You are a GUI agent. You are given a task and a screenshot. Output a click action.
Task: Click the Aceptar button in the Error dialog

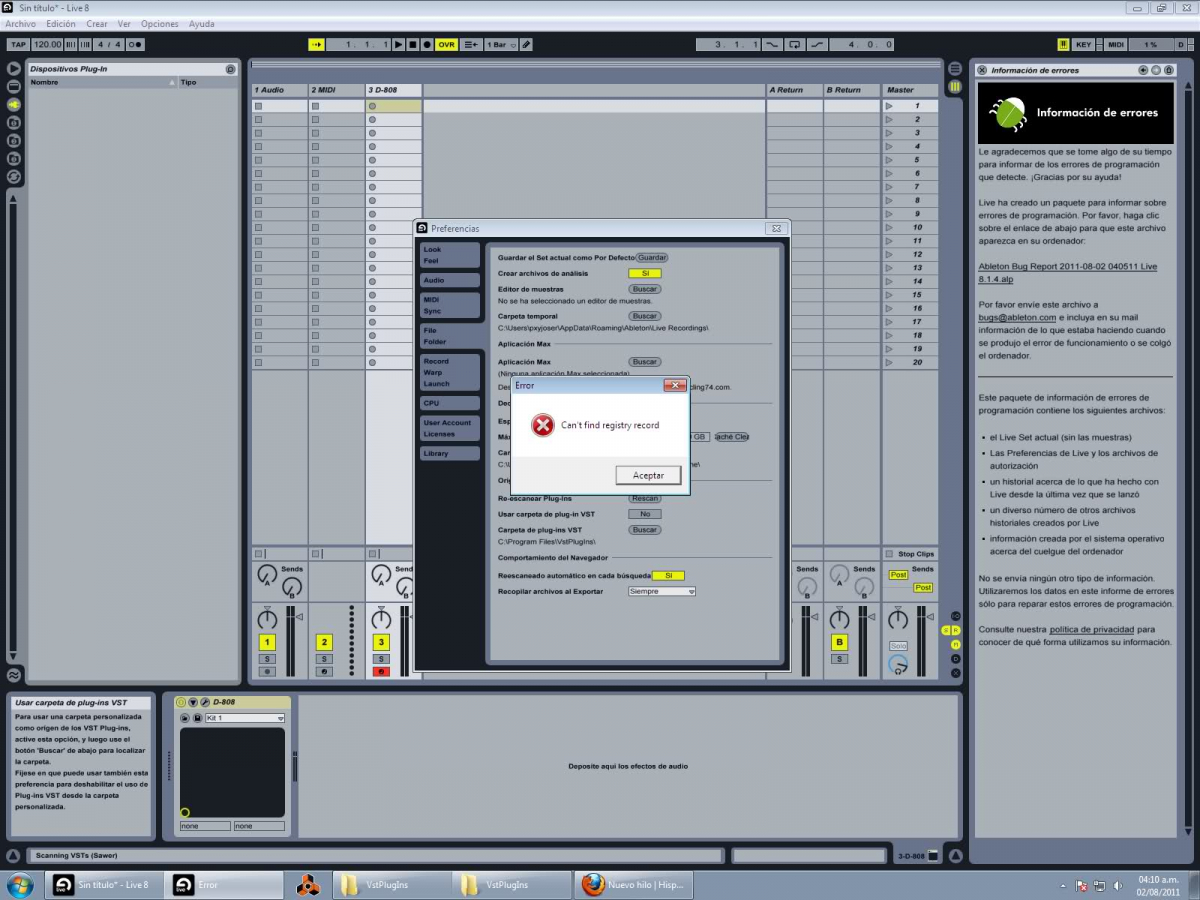pyautogui.click(x=649, y=475)
